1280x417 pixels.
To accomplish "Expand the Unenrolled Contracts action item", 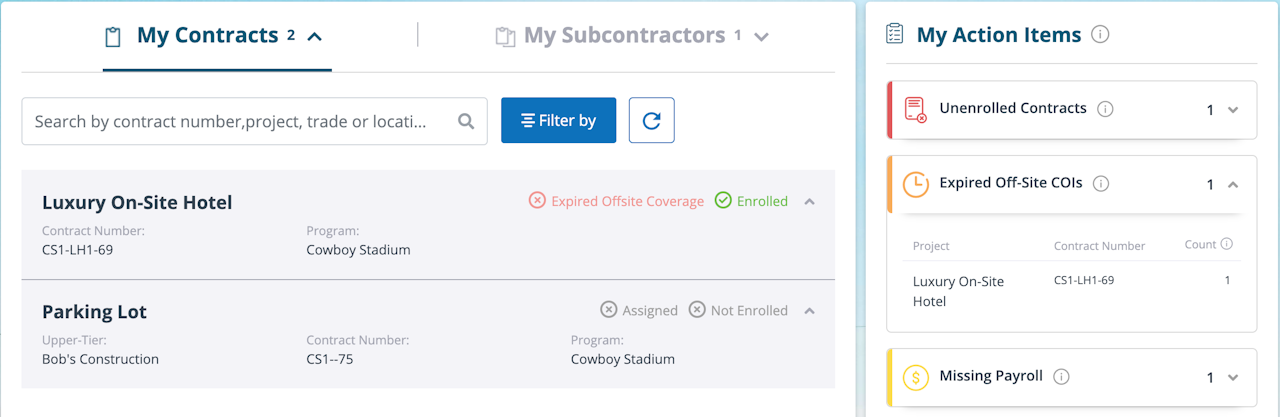I will 1233,110.
